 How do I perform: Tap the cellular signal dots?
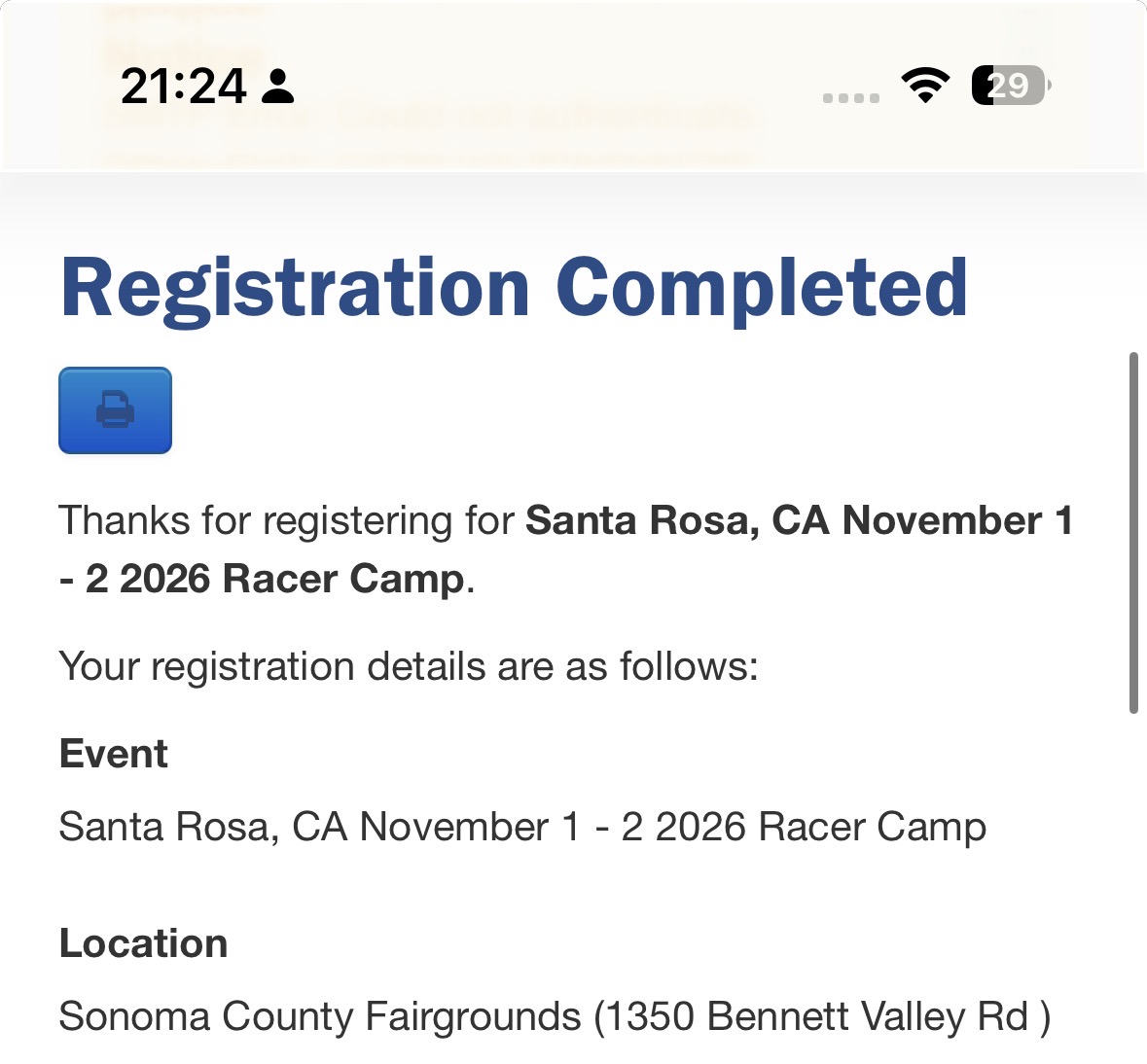point(850,98)
